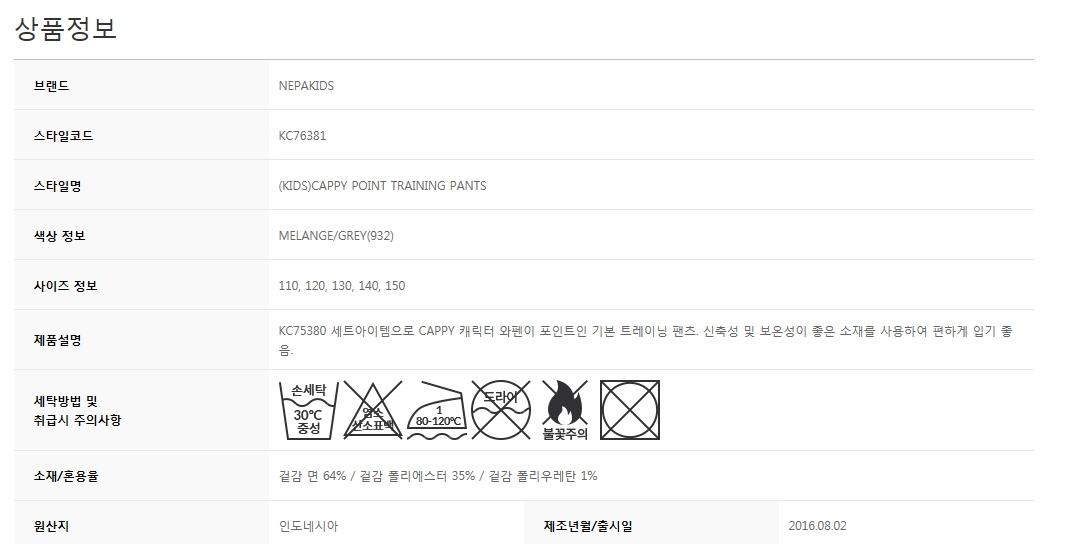Click the hand wash 30°C care icon

(308, 410)
